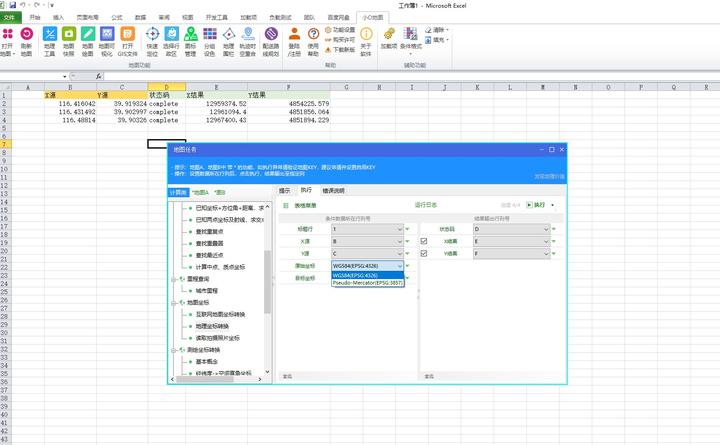
Task: Open 条件格式 conditional formatting
Action: (x=411, y=39)
